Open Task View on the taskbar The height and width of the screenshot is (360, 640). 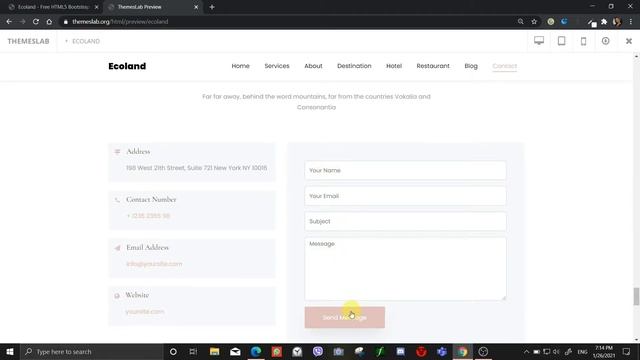(193, 351)
